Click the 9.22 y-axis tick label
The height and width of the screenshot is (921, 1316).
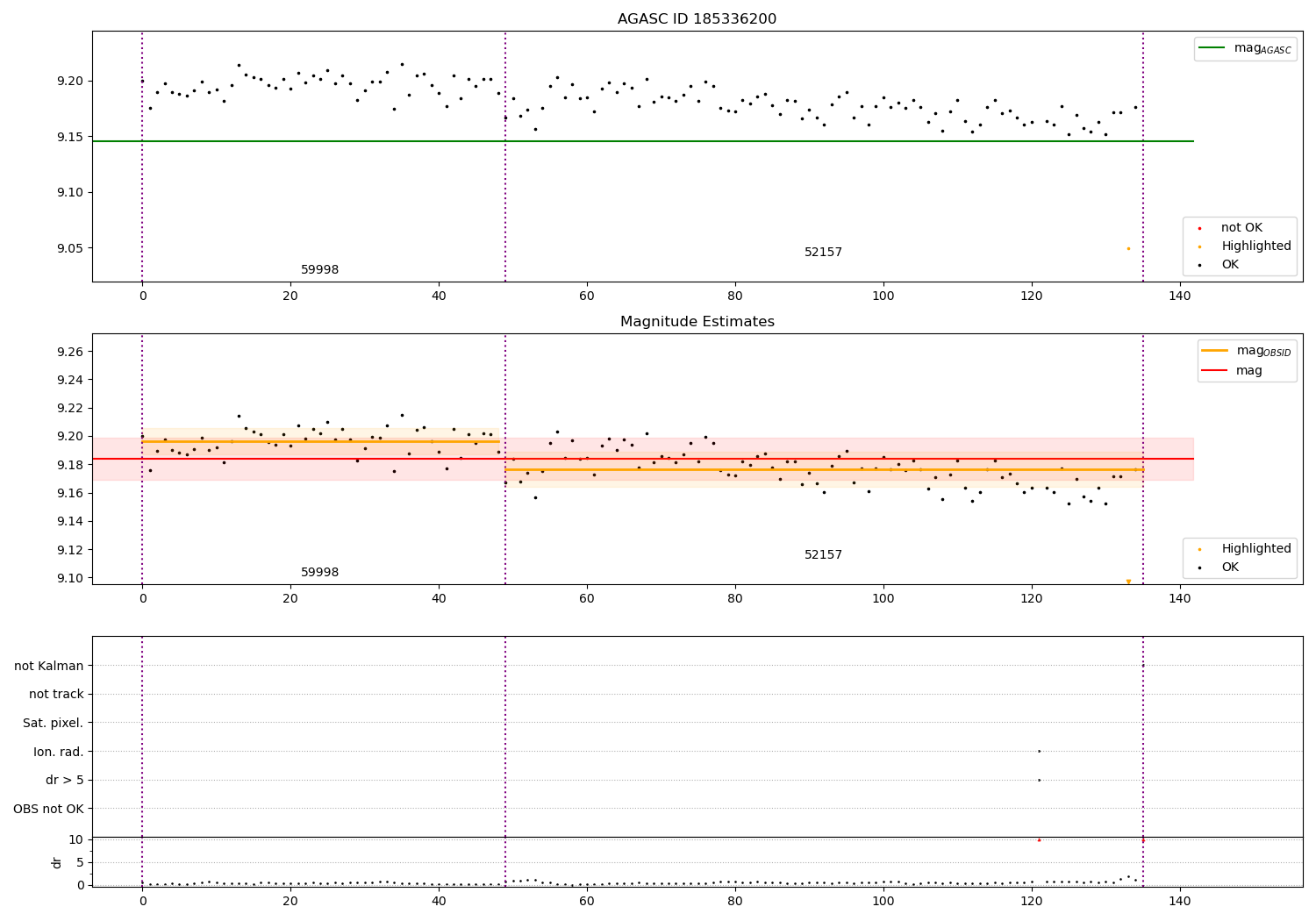[x=71, y=408]
